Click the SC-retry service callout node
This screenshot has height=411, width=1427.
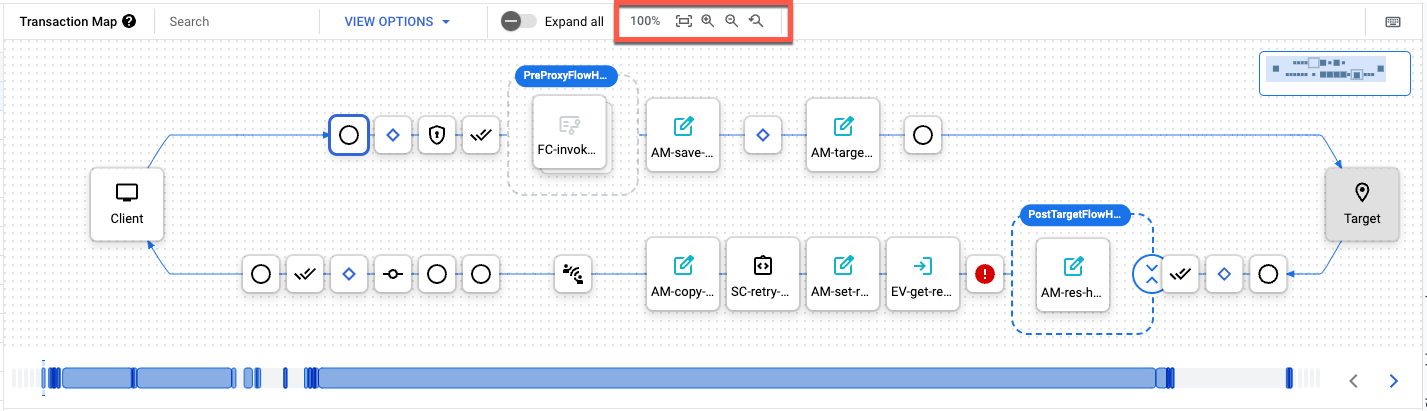[762, 273]
